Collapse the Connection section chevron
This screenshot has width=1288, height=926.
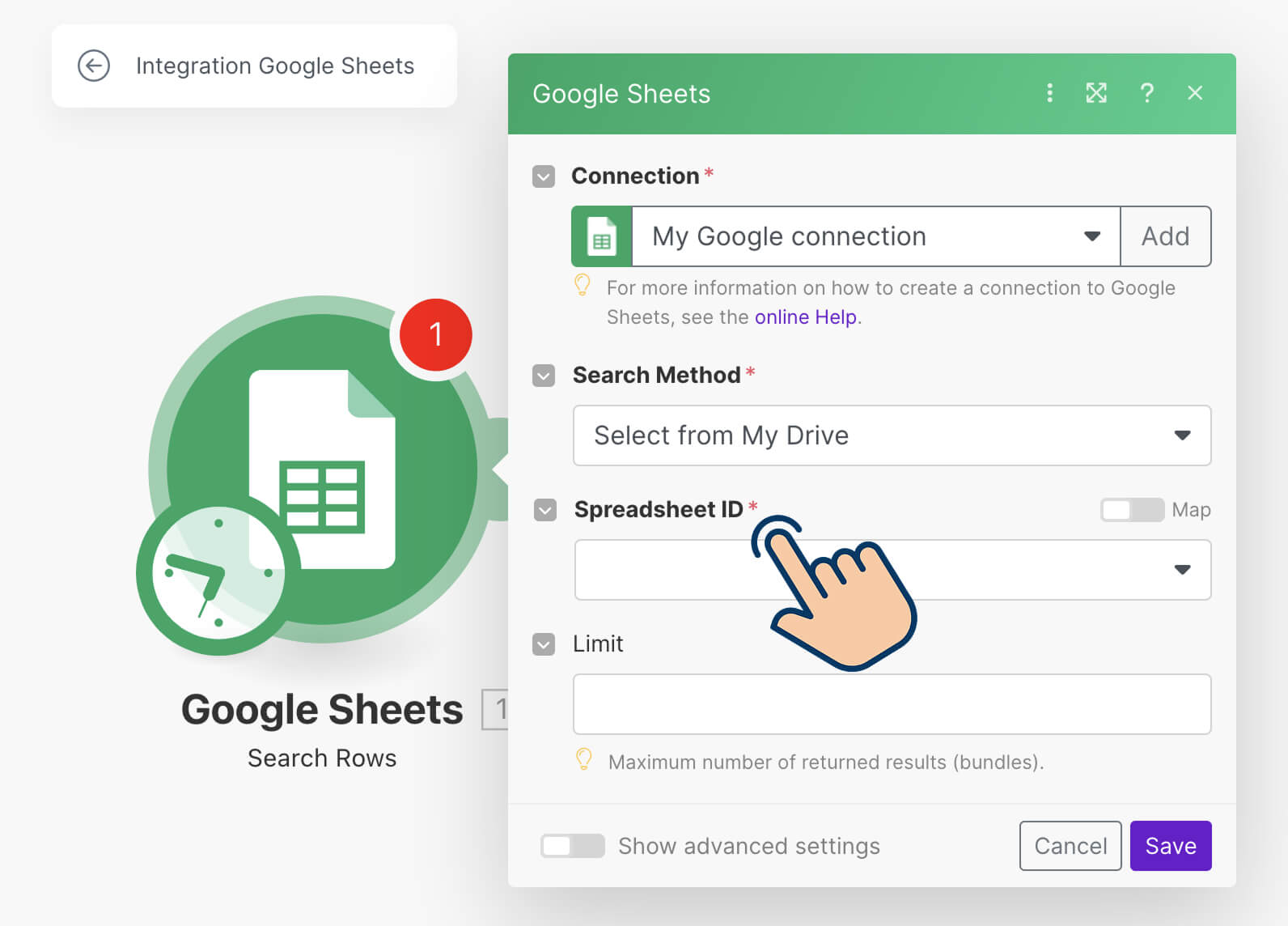tap(544, 176)
